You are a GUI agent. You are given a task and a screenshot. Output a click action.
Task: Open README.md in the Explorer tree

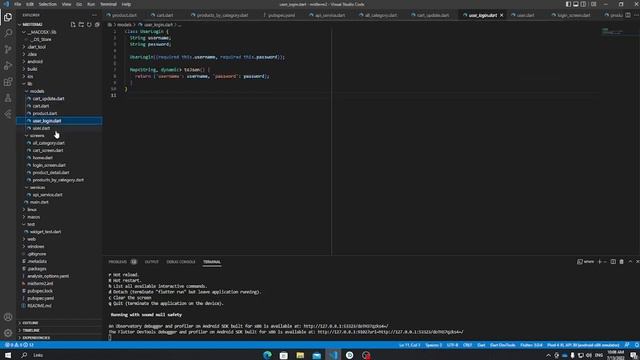59,306
